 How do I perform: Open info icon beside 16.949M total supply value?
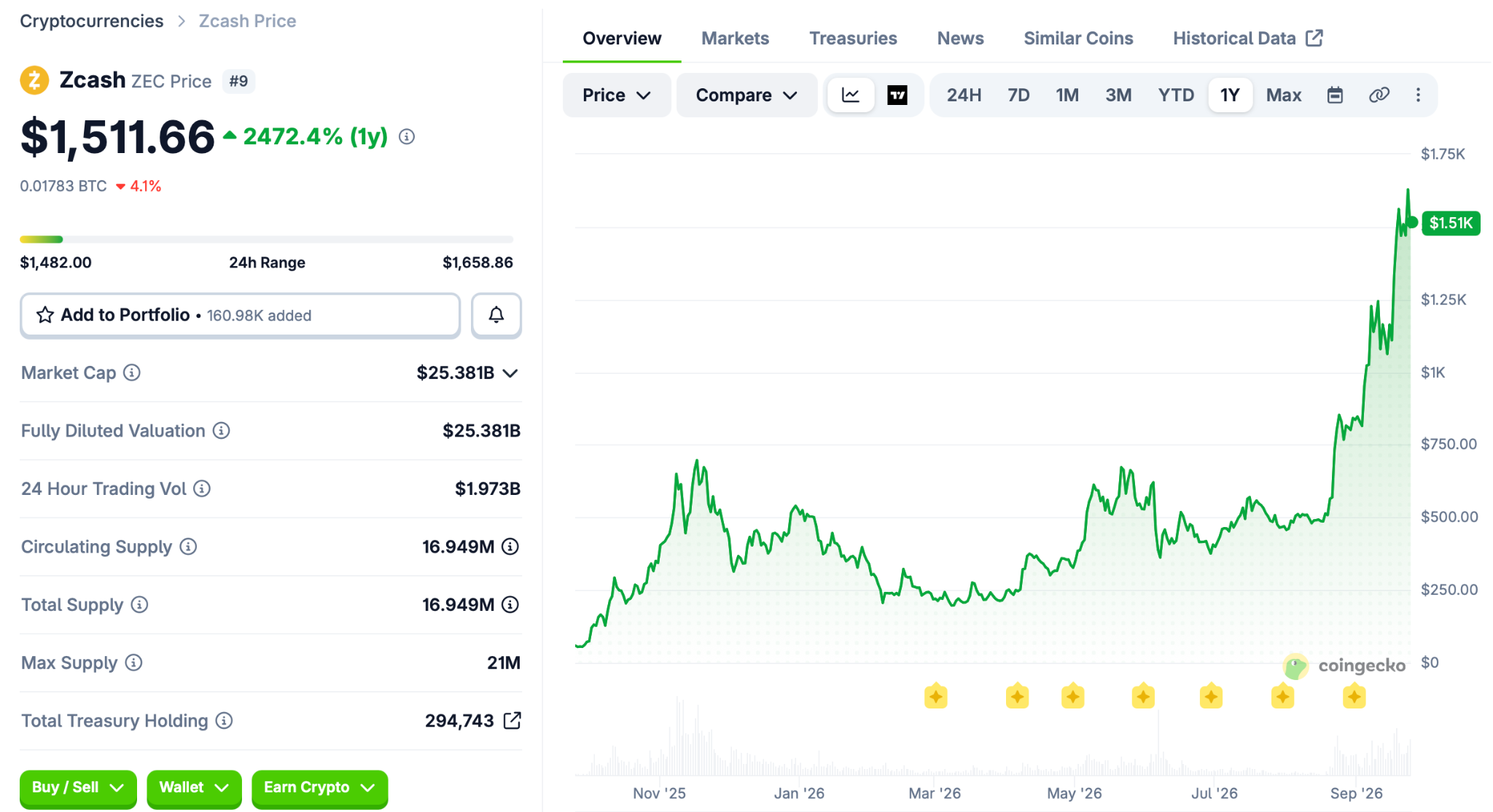tap(510, 604)
